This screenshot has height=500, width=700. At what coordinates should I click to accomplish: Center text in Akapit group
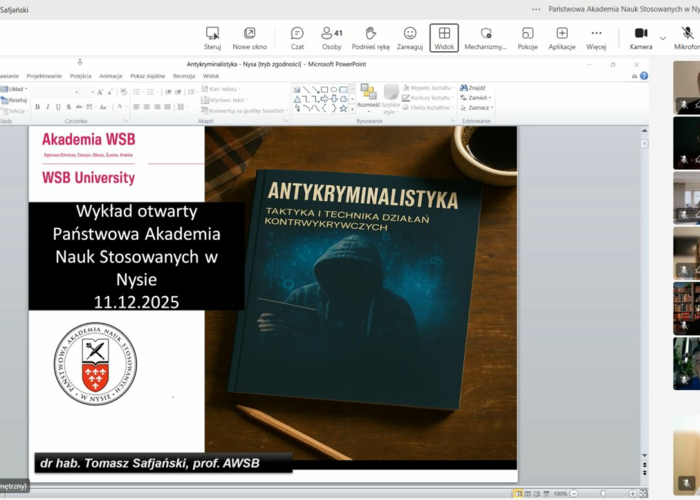pyautogui.click(x=146, y=107)
